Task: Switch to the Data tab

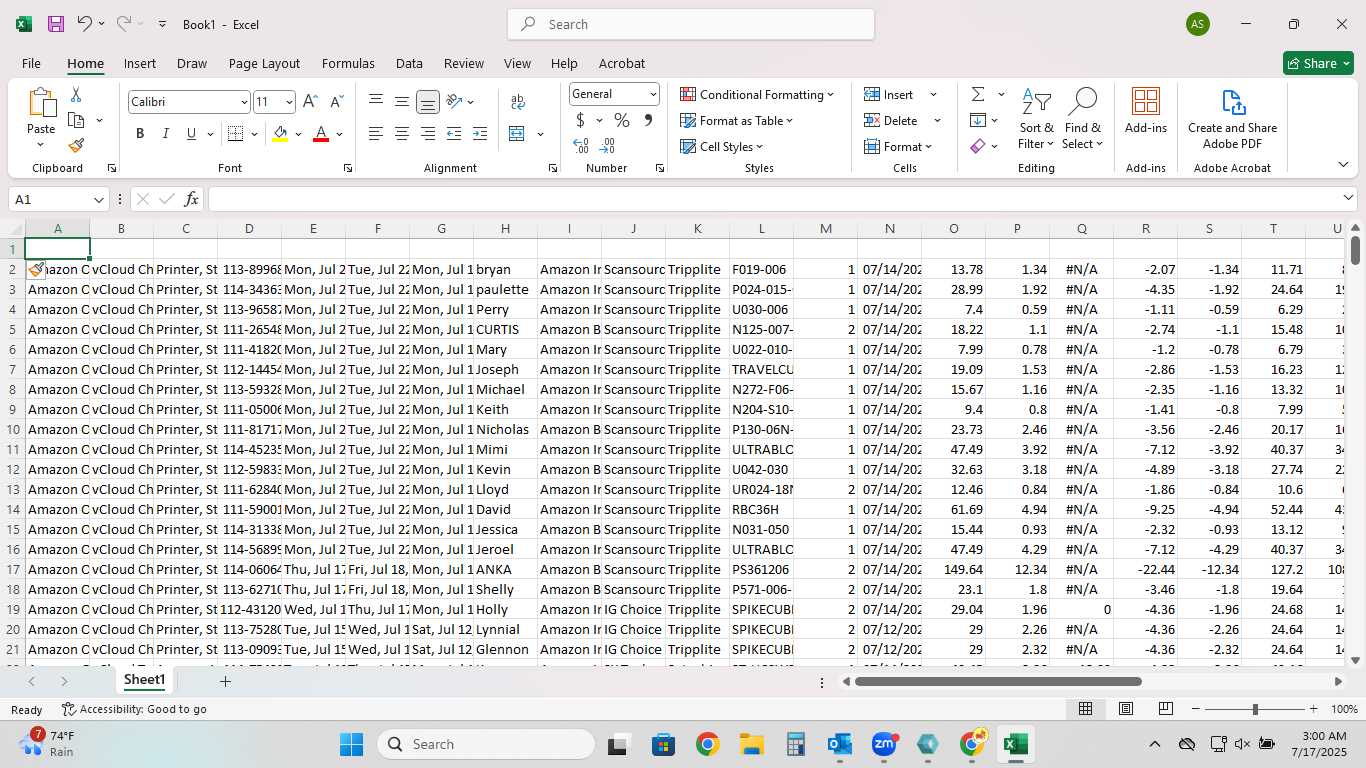Action: click(409, 63)
